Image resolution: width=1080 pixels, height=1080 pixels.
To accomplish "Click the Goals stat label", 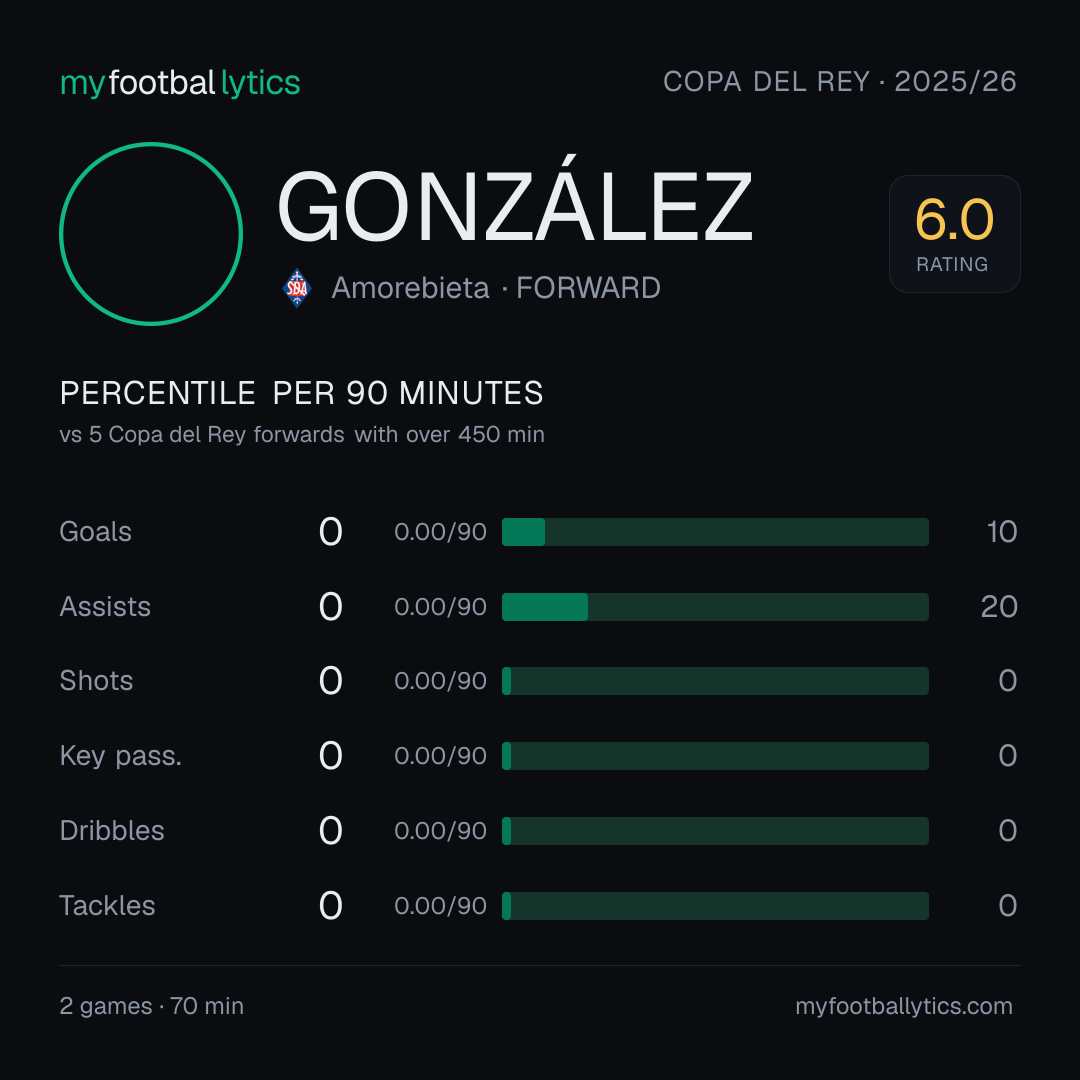I will coord(96,532).
